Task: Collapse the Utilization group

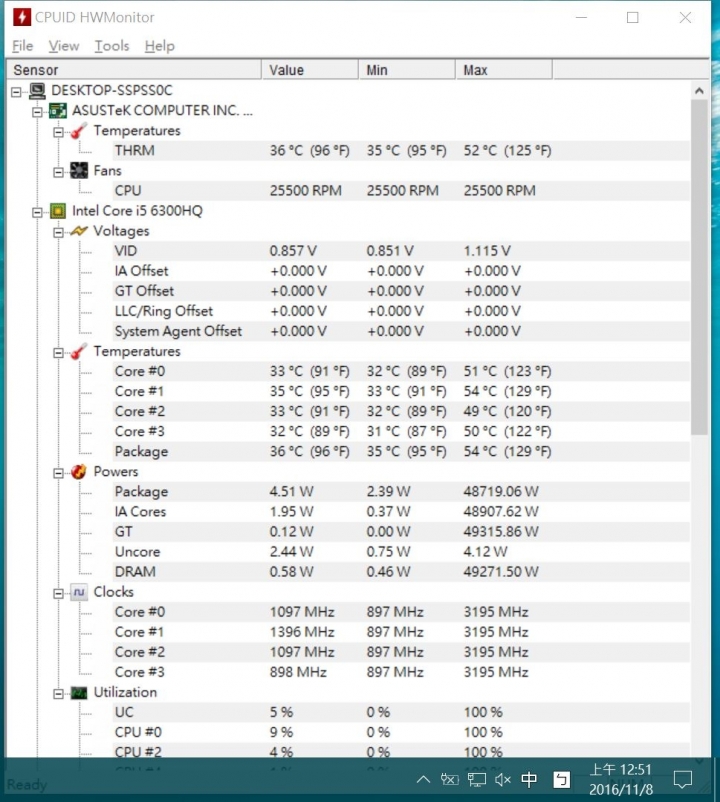Action: pos(58,694)
